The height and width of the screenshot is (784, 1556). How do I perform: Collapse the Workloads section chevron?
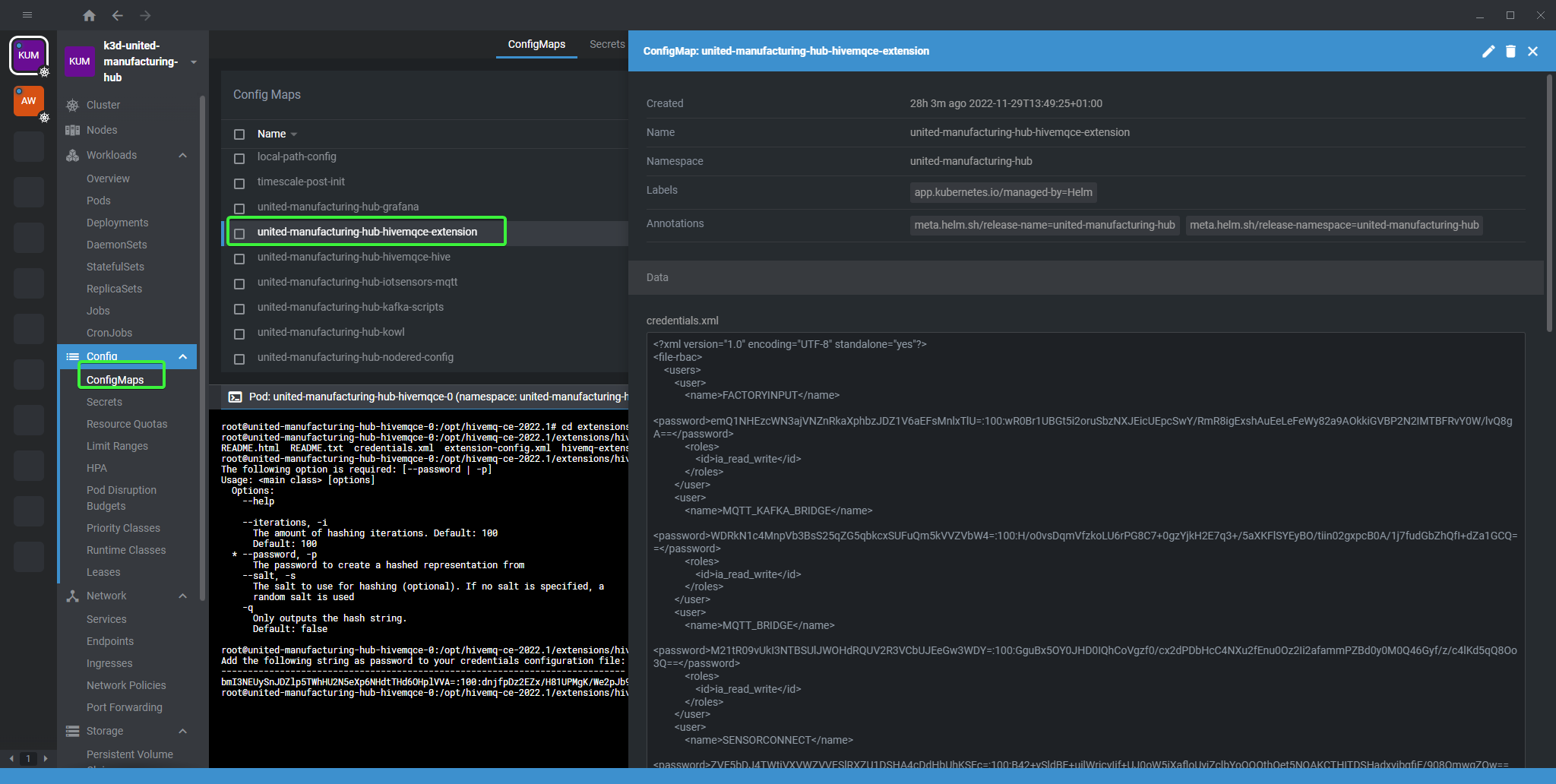point(182,155)
